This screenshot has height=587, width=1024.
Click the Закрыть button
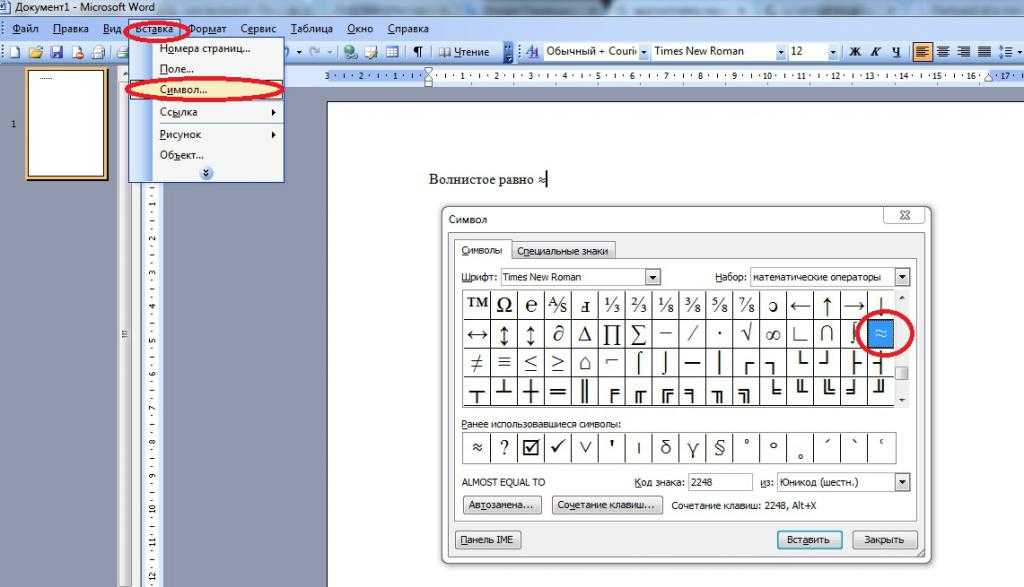point(884,540)
